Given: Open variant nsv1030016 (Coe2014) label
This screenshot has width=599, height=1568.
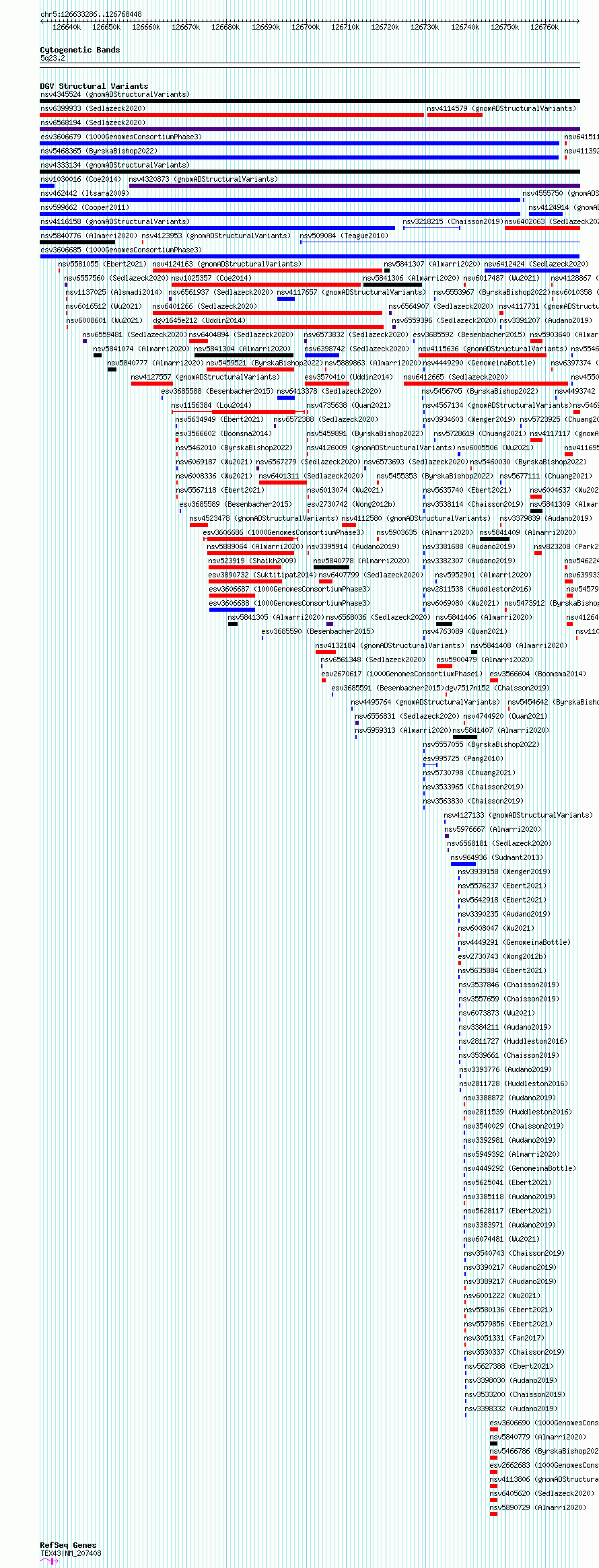Looking at the screenshot, I should [81, 180].
